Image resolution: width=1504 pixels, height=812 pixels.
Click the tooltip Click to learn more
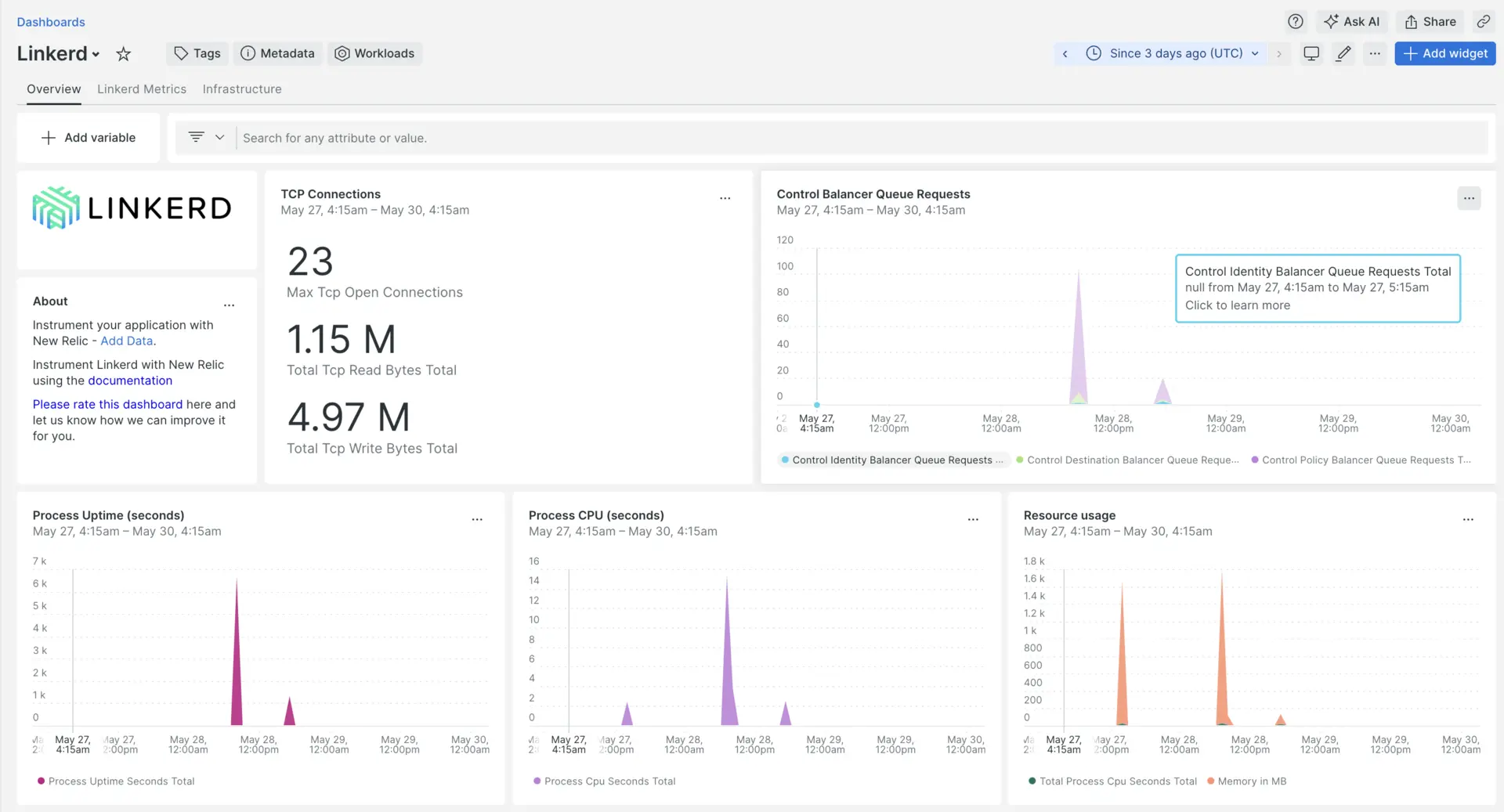coord(1238,305)
